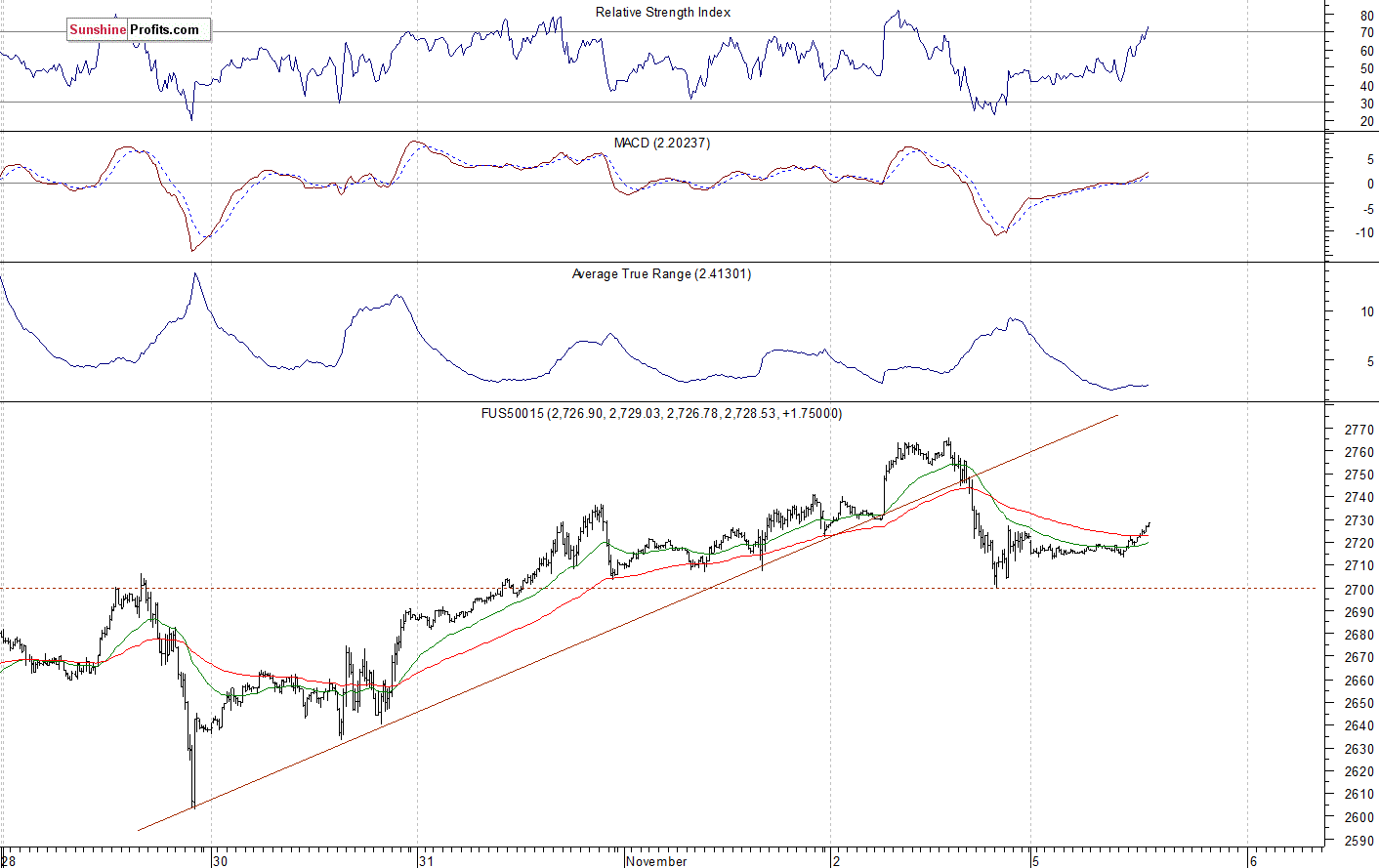Click the 28 date axis label
Image resolution: width=1379 pixels, height=868 pixels.
(10, 861)
